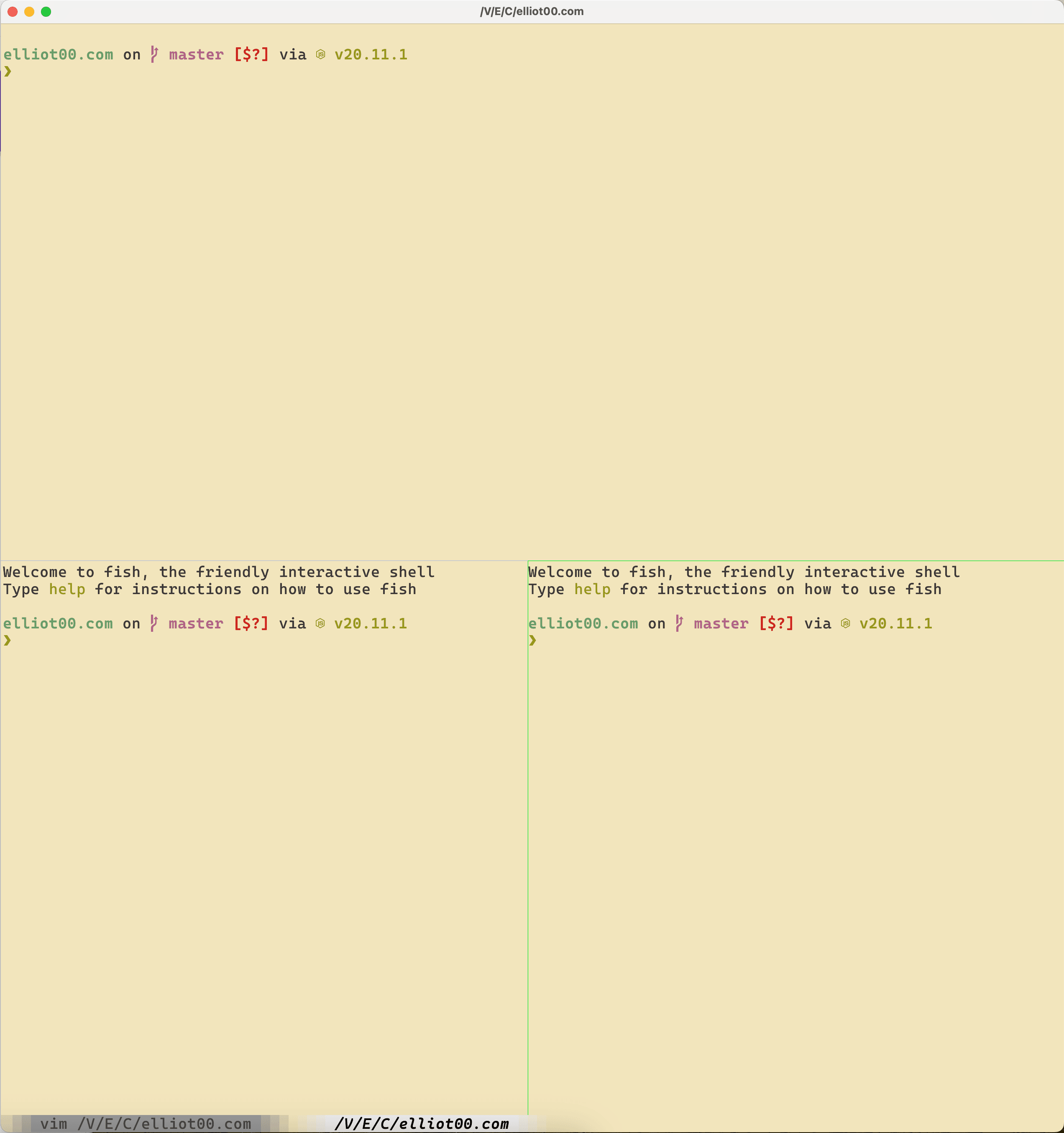This screenshot has width=1064, height=1133.
Task: Click the 'help' word in bottom-right pane
Action: (x=592, y=589)
